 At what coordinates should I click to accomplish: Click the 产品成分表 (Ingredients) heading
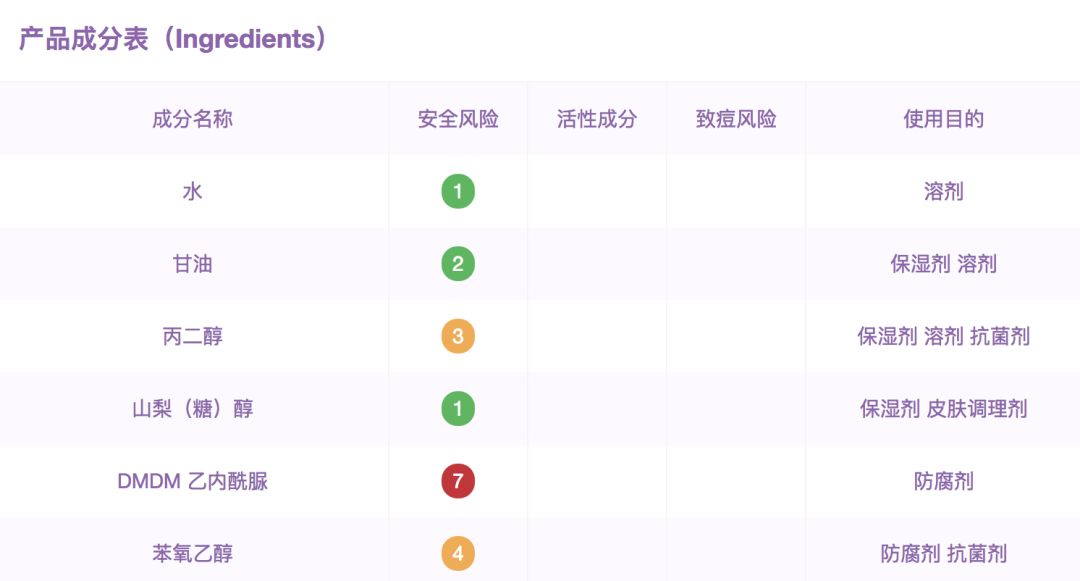click(173, 39)
